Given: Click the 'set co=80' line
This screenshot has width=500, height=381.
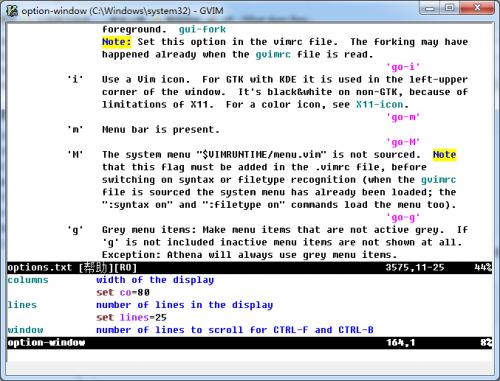Looking at the screenshot, I should click(123, 292).
